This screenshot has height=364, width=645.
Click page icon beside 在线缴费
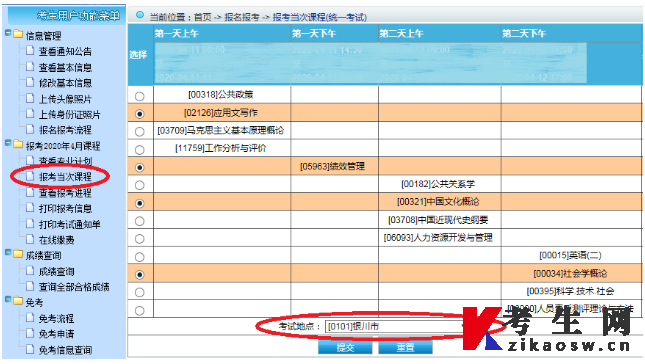30,239
